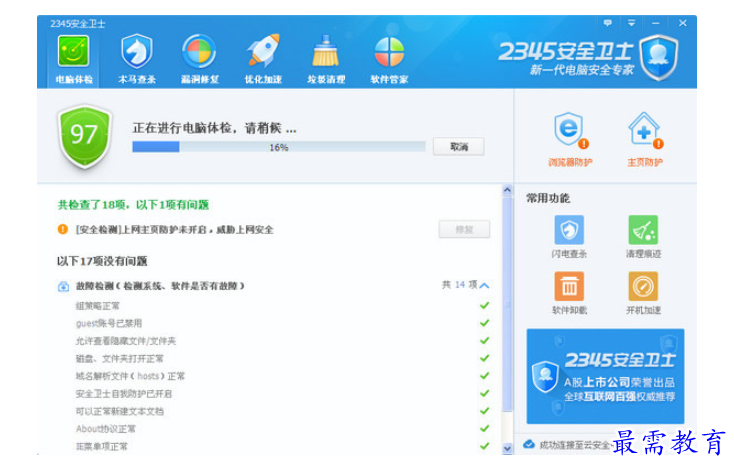Click the cloud connection status icon
734x474 pixels.
click(x=529, y=444)
